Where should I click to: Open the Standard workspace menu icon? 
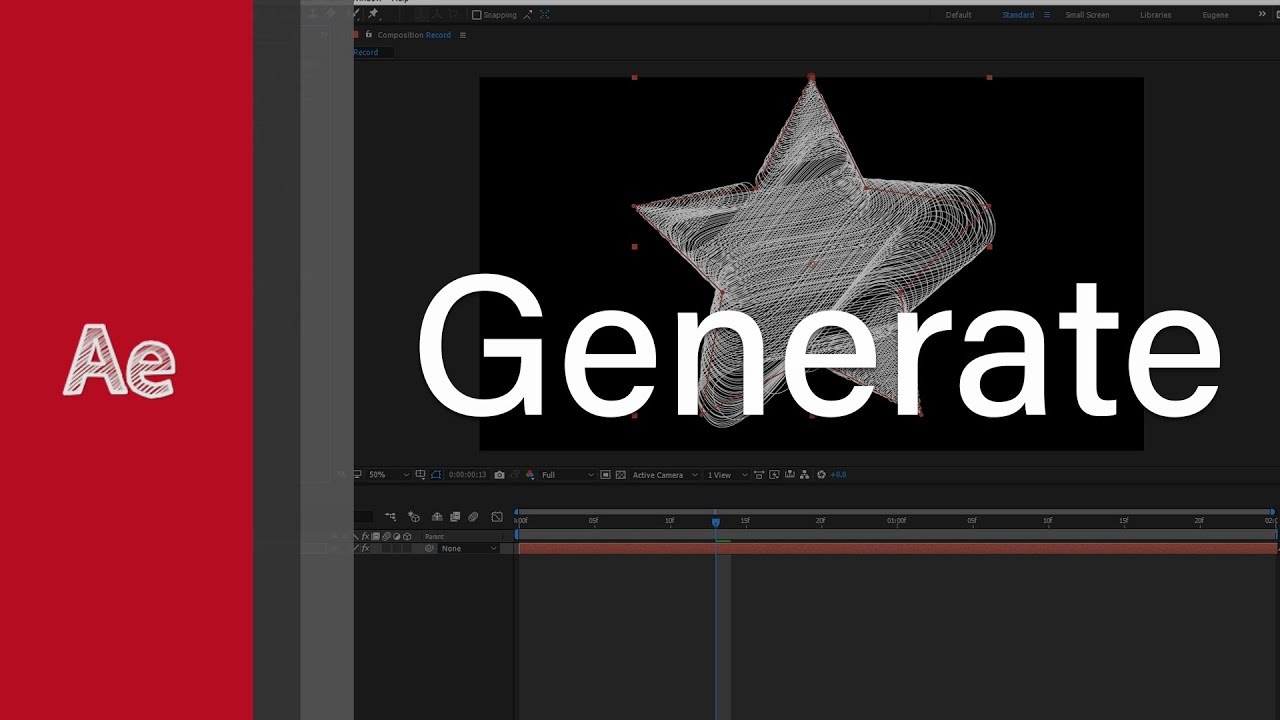coord(1047,15)
